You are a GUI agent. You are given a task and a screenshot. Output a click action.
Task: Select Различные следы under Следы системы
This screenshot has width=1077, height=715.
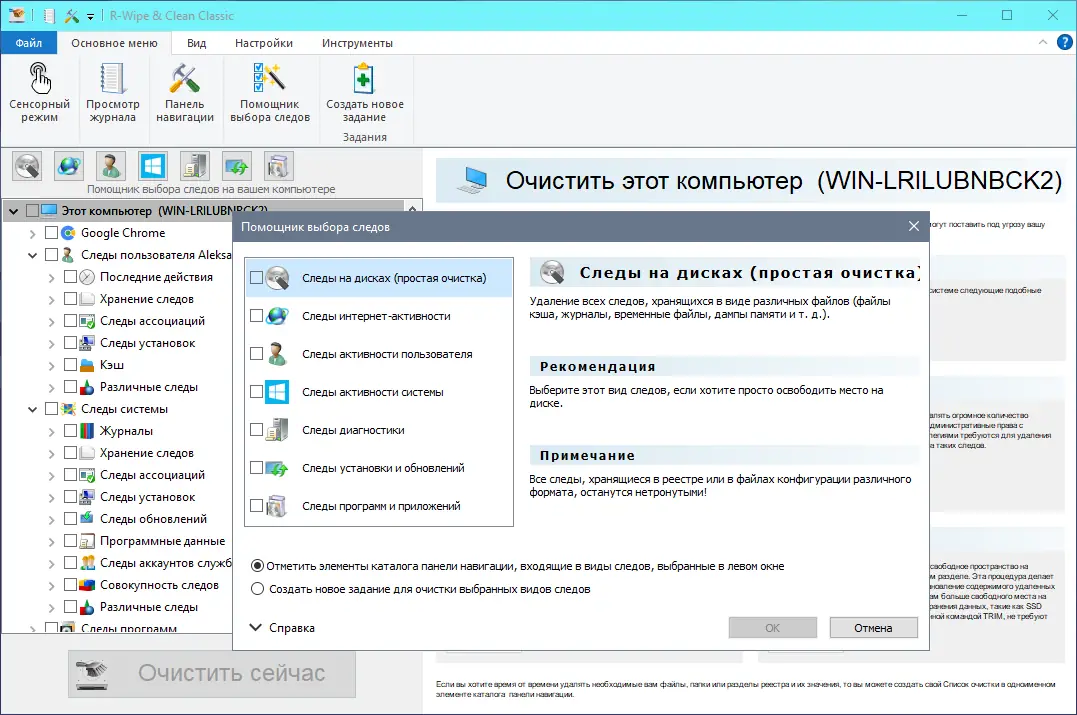pyautogui.click(x=149, y=606)
